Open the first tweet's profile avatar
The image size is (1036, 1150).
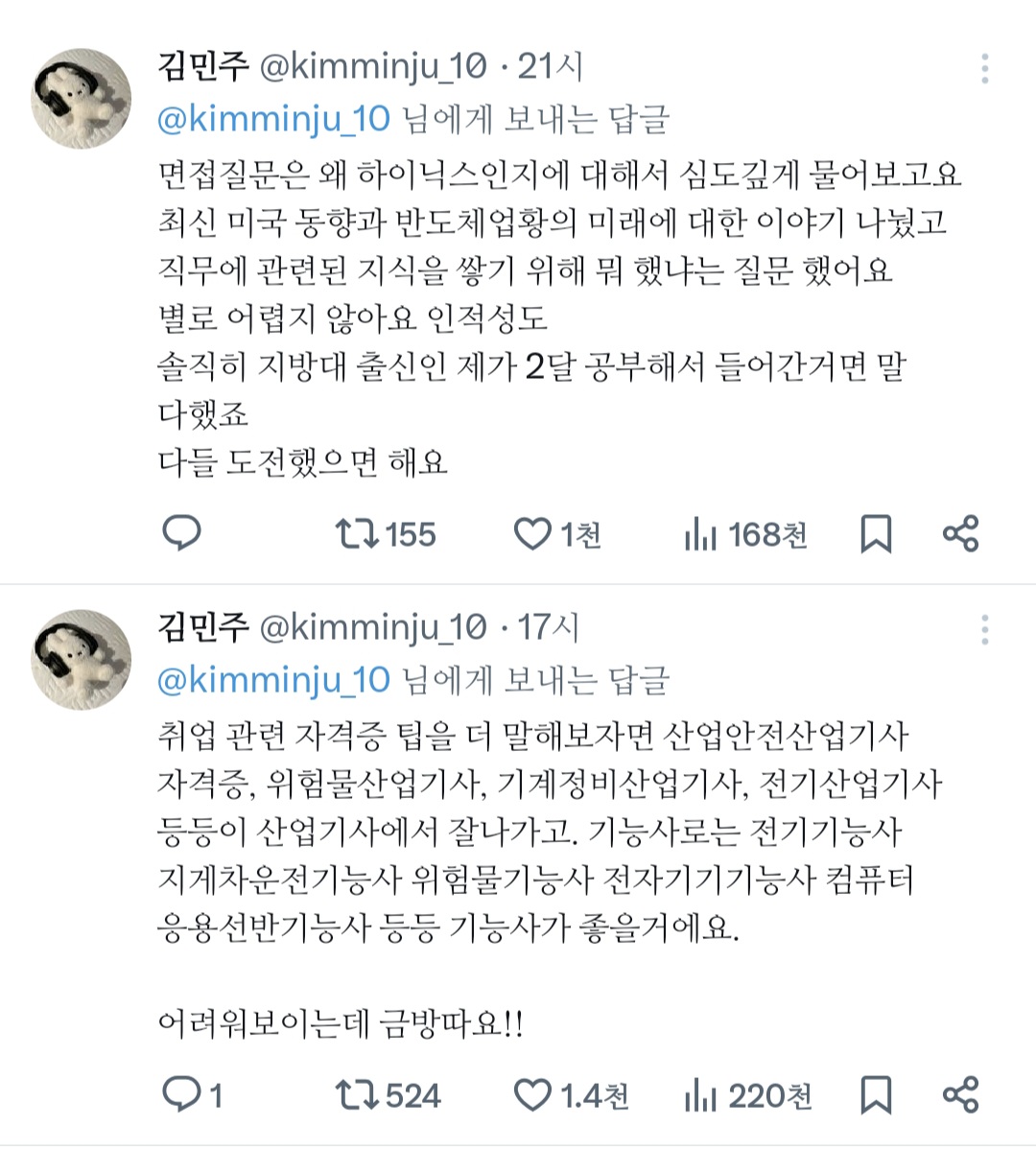pyautogui.click(x=81, y=99)
